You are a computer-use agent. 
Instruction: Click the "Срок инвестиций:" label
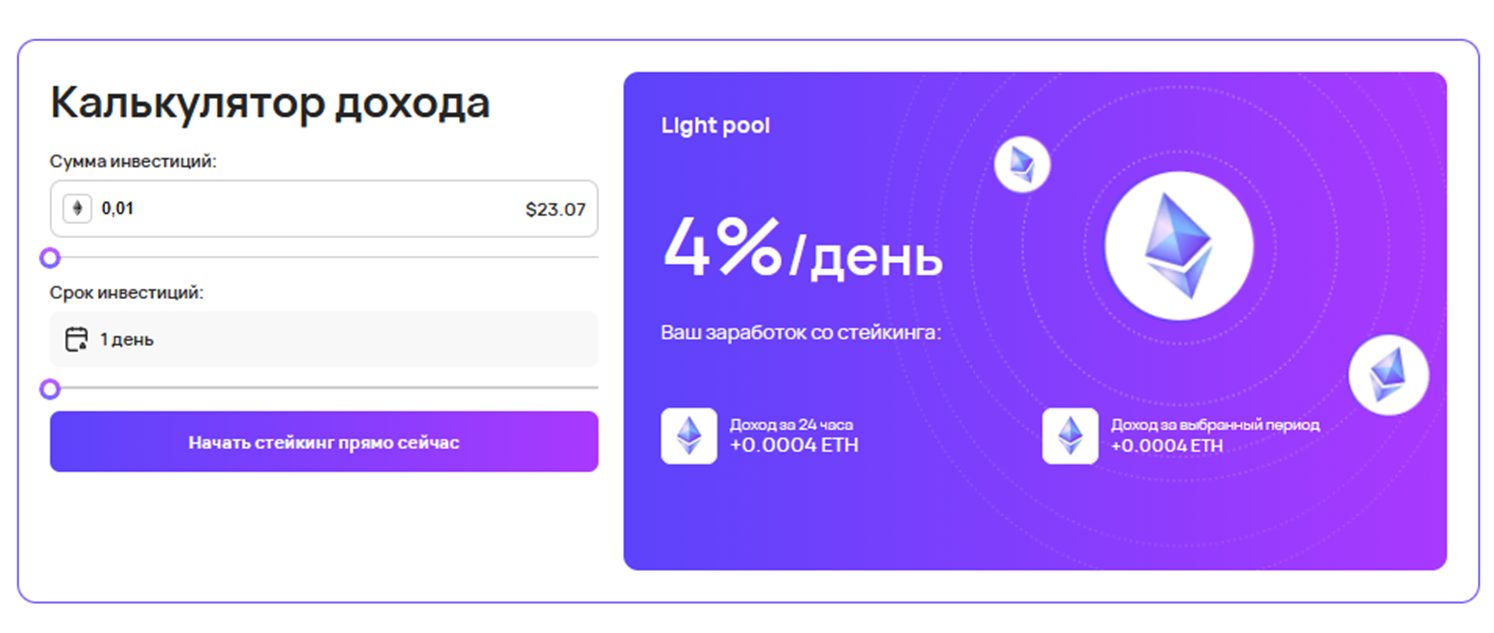[127, 293]
